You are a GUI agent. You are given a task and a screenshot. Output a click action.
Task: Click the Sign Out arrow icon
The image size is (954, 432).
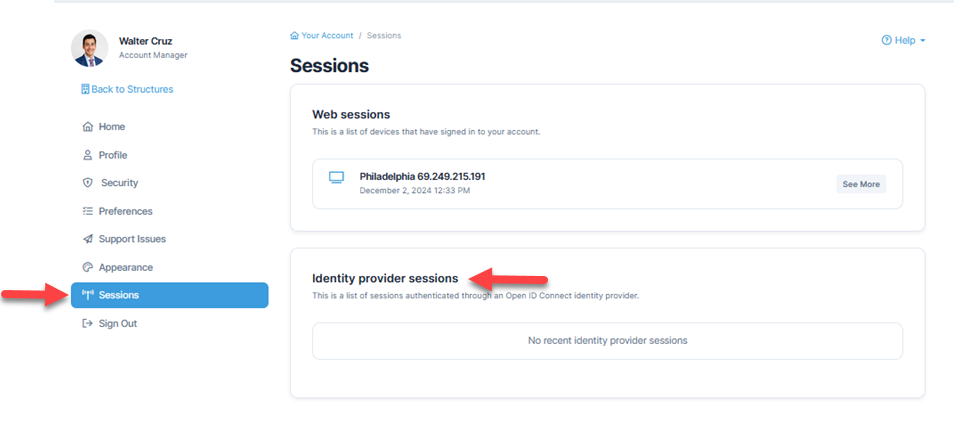click(88, 323)
